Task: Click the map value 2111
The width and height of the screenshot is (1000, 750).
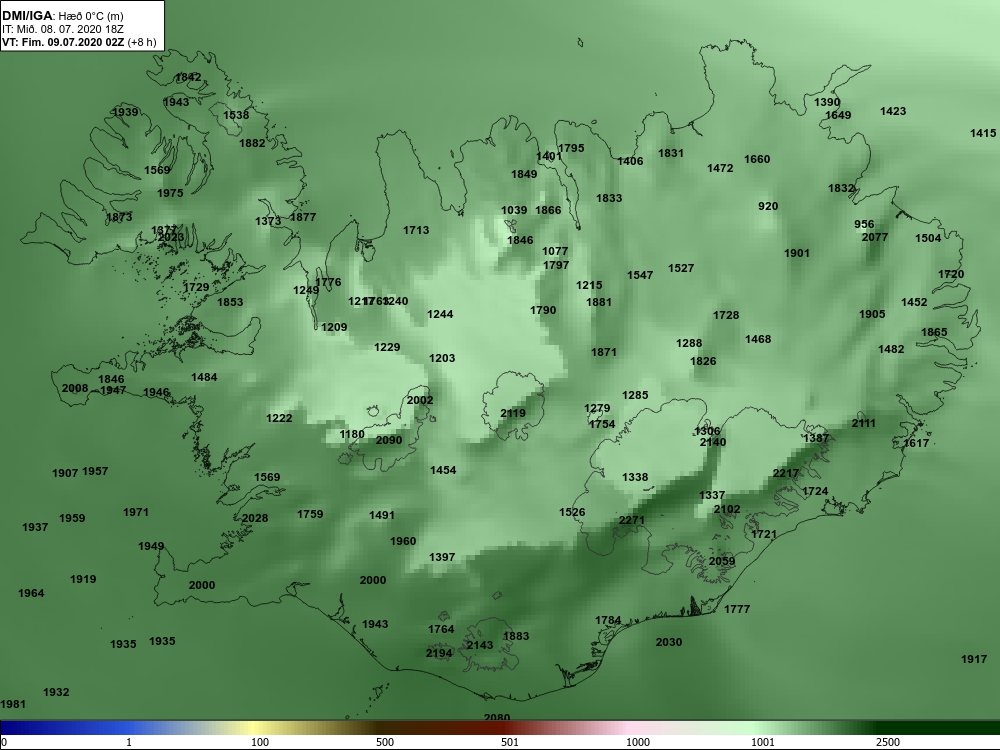Action: tap(864, 423)
